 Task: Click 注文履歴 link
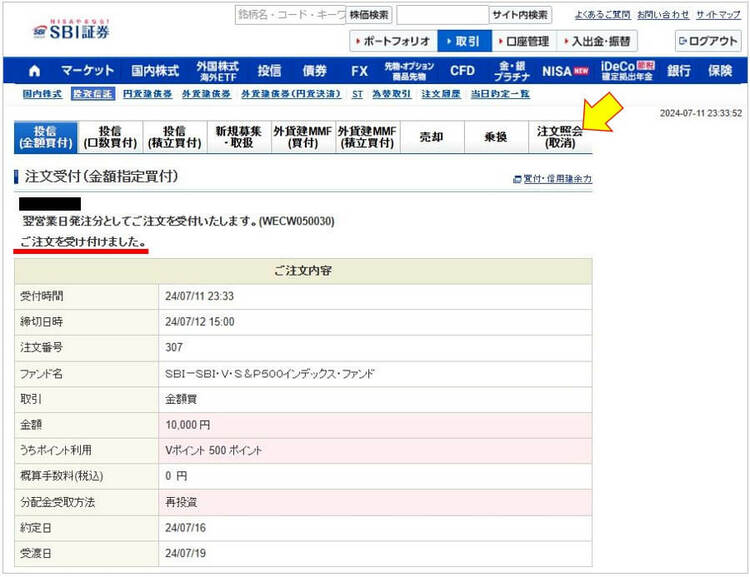coord(441,94)
